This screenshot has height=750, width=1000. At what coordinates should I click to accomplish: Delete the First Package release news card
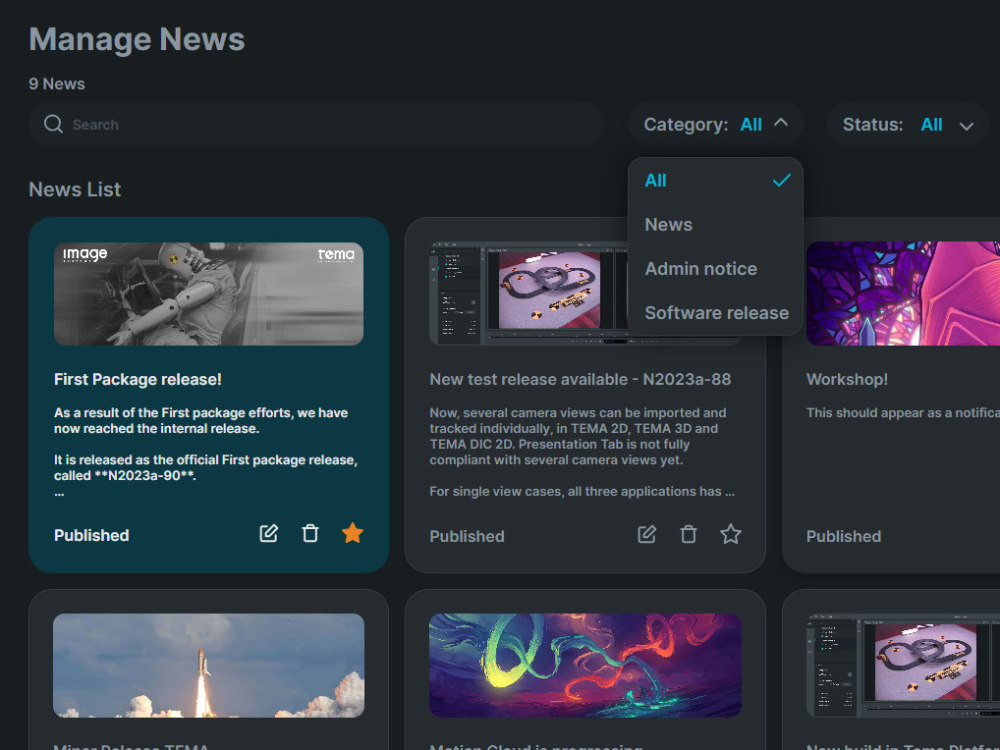pos(310,533)
